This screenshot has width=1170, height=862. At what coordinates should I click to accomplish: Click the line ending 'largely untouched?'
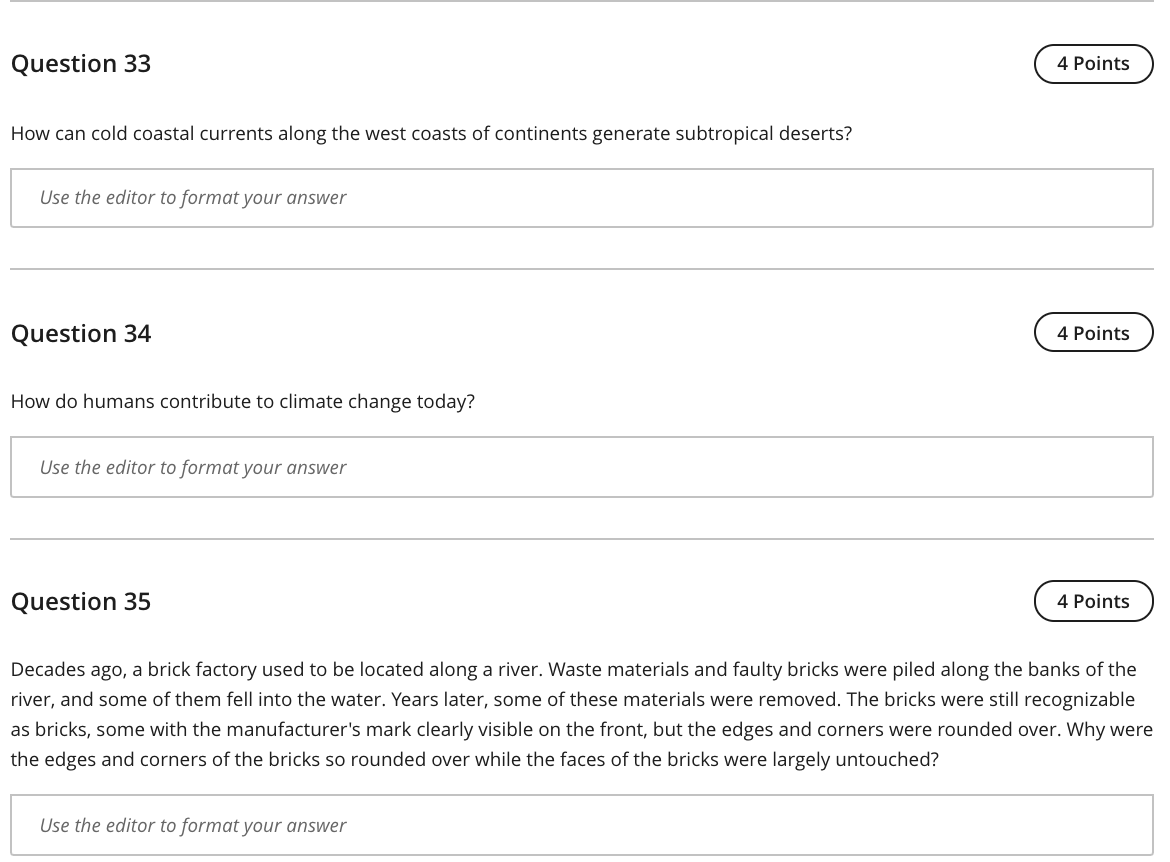[x=474, y=759]
